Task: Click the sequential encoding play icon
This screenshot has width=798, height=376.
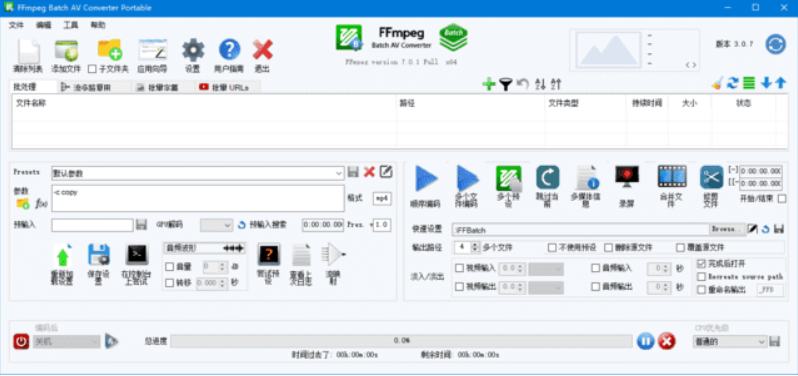Action: pos(426,179)
